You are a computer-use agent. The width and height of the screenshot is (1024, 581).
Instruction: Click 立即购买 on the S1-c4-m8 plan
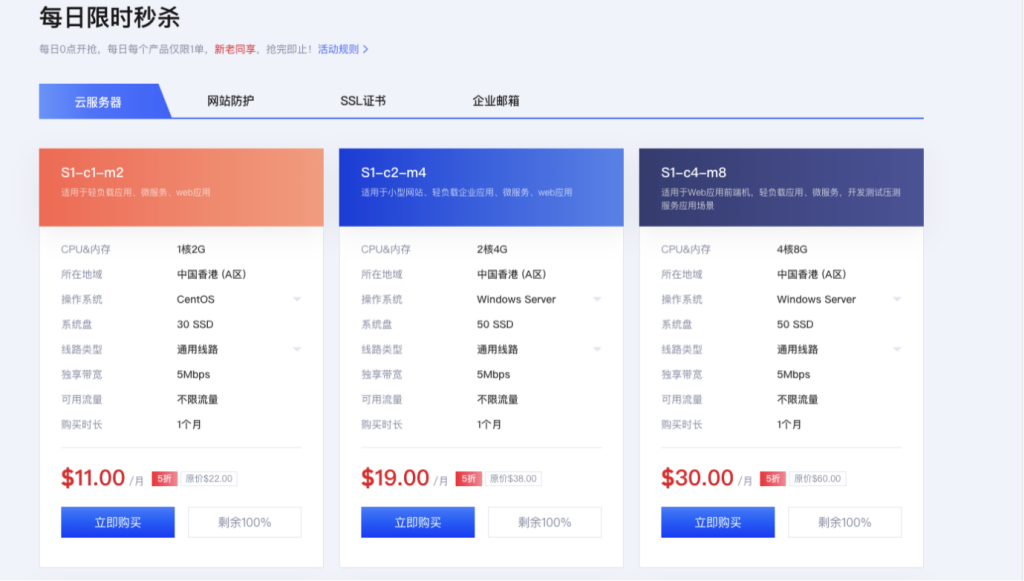pos(717,521)
